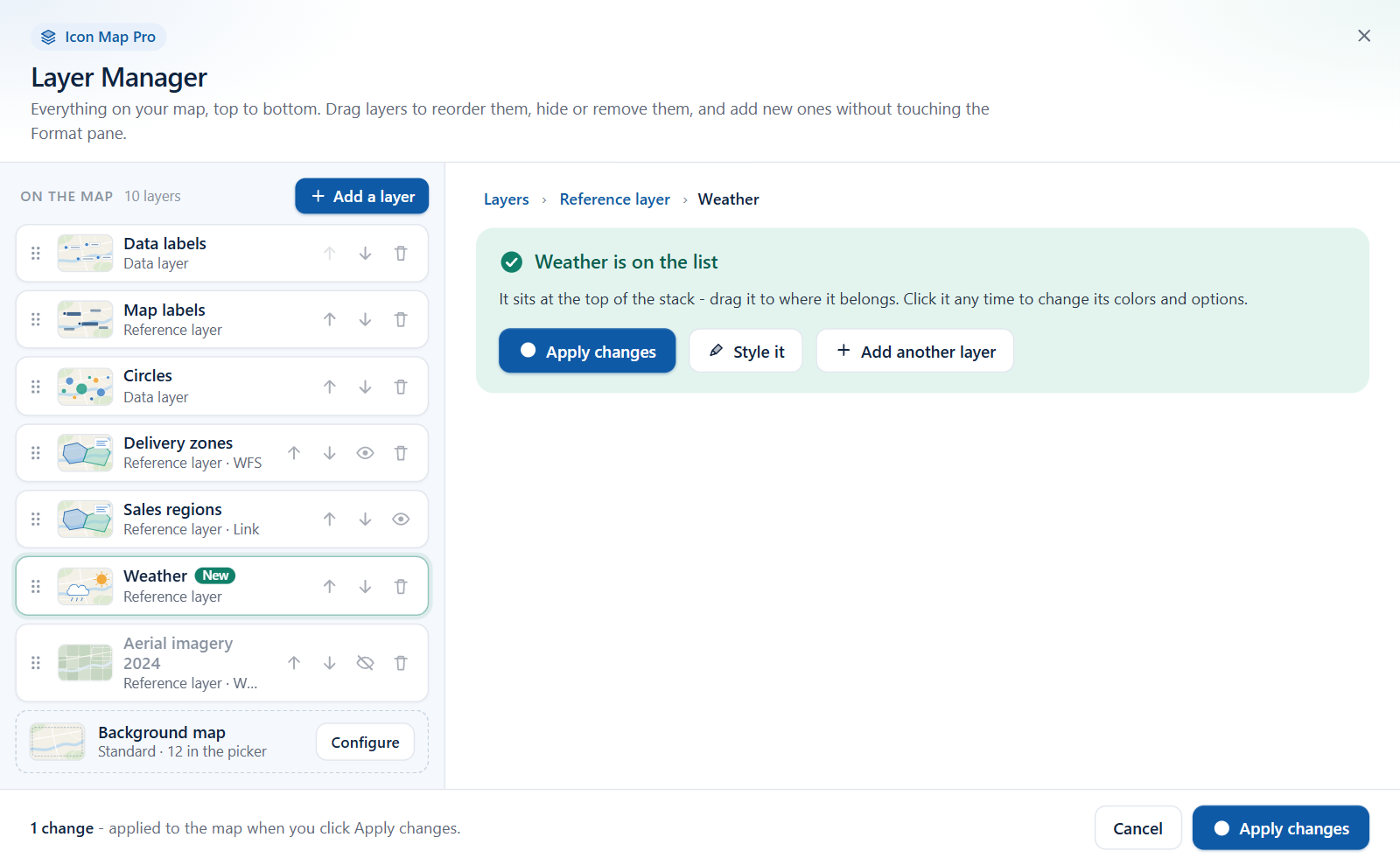Delete the Weather layer
Viewport: 1400px width, 865px height.
[x=401, y=587]
